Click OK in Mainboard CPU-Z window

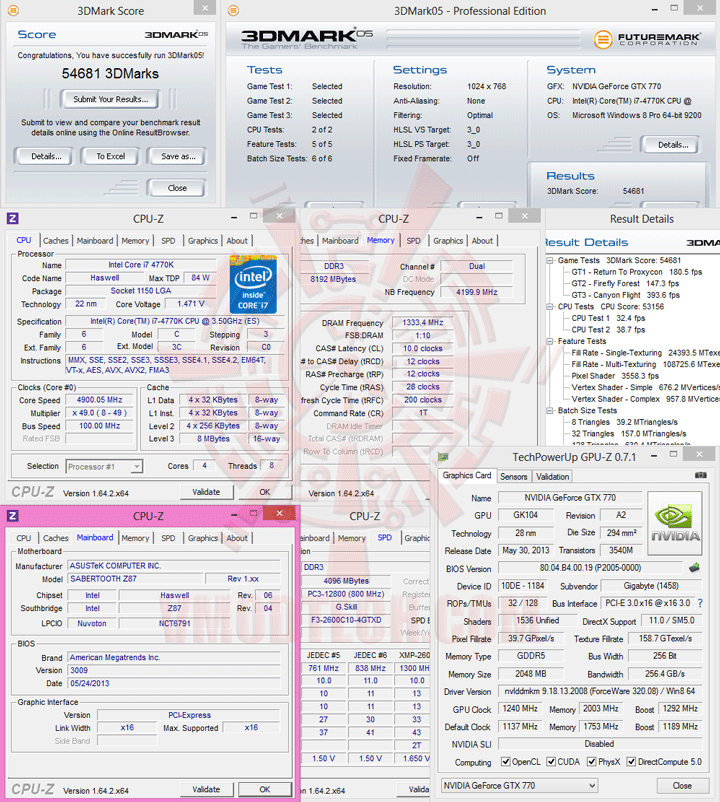coord(264,789)
